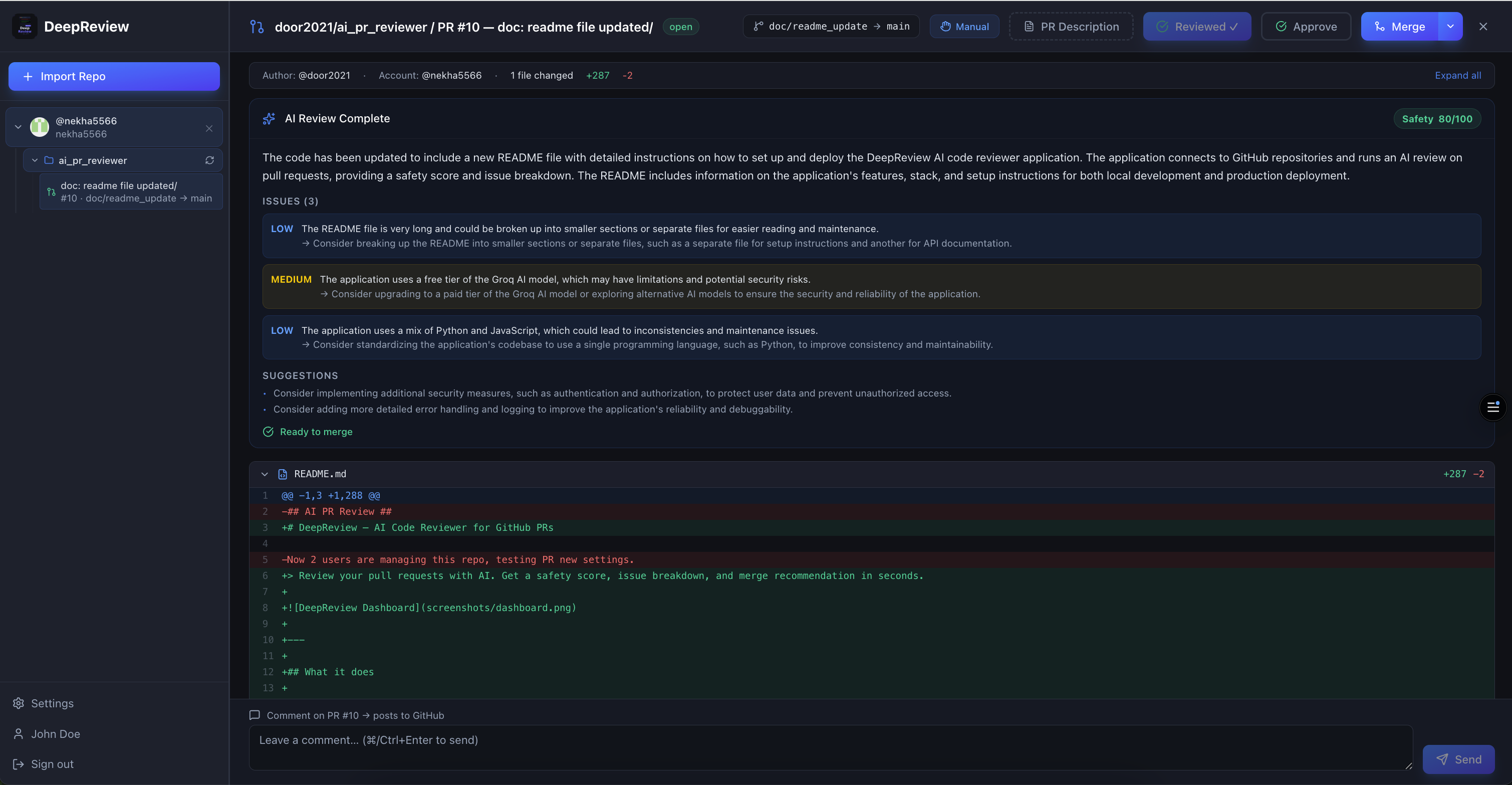Click the removed 'Now 2 users are managing' line
The image size is (1512, 785).
[872, 559]
